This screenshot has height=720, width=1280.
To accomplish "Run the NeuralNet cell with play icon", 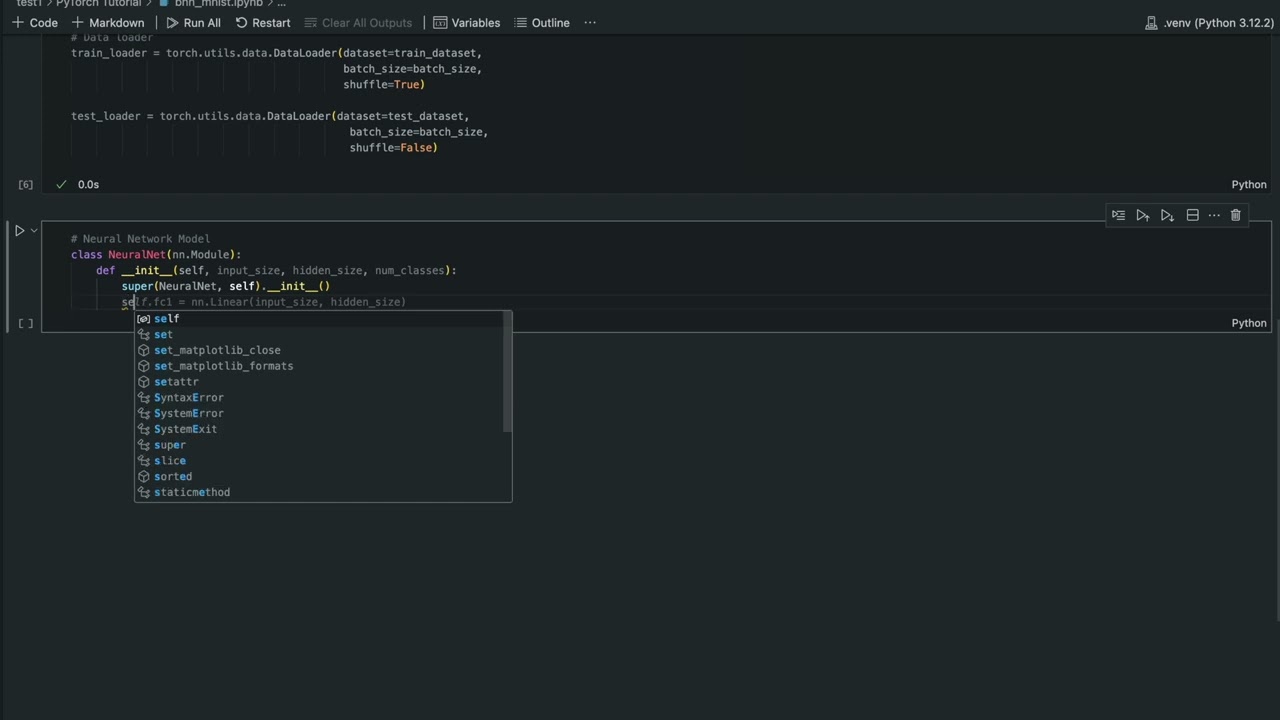I will (x=19, y=231).
